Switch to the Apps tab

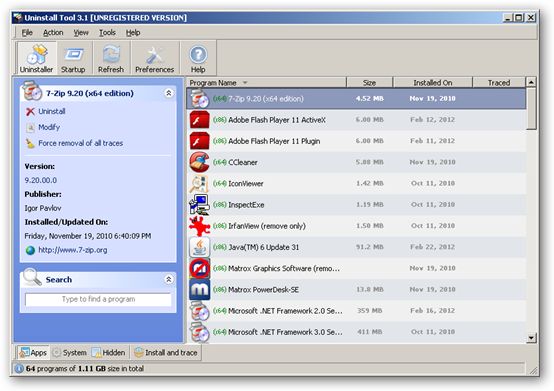[x=33, y=353]
